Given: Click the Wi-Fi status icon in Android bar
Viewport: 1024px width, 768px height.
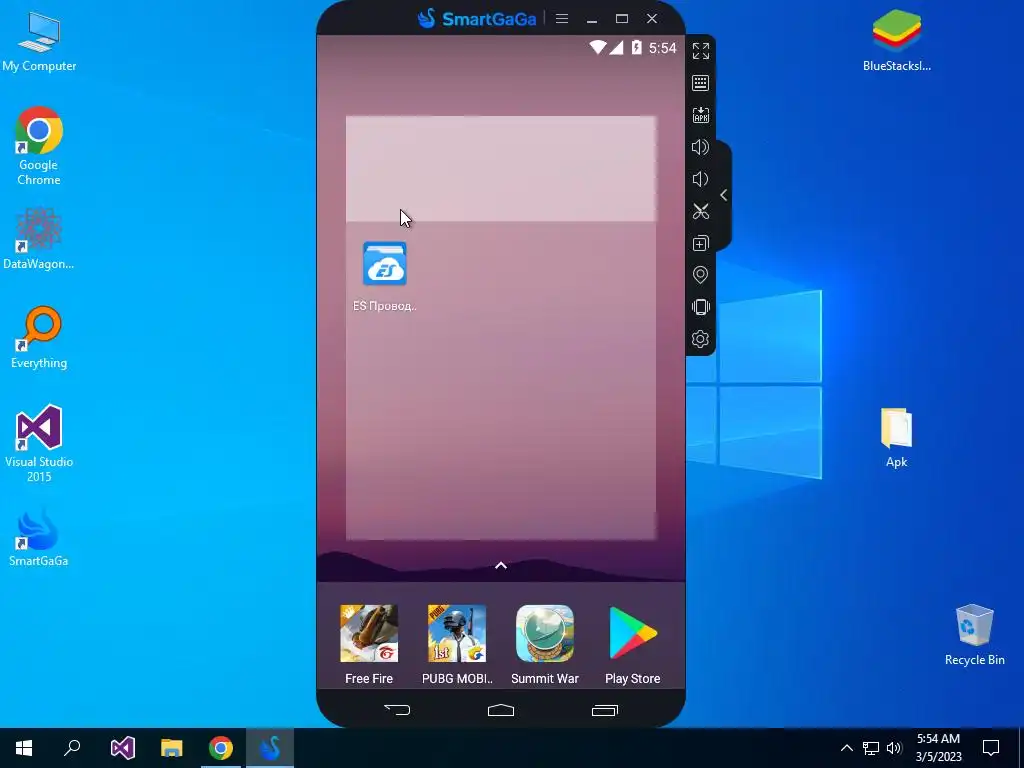Looking at the screenshot, I should (597, 47).
